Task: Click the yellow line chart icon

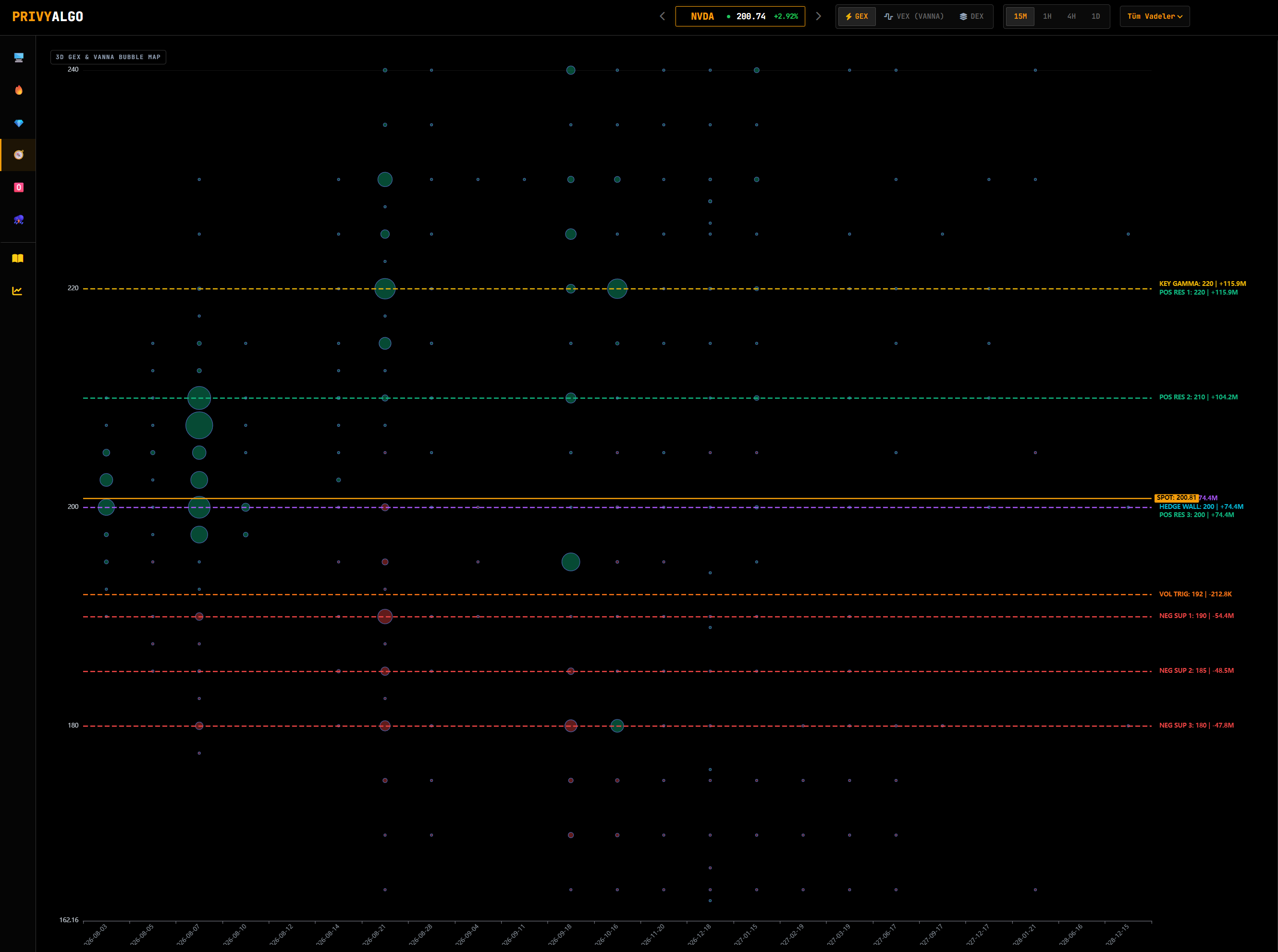Action: coord(18,290)
